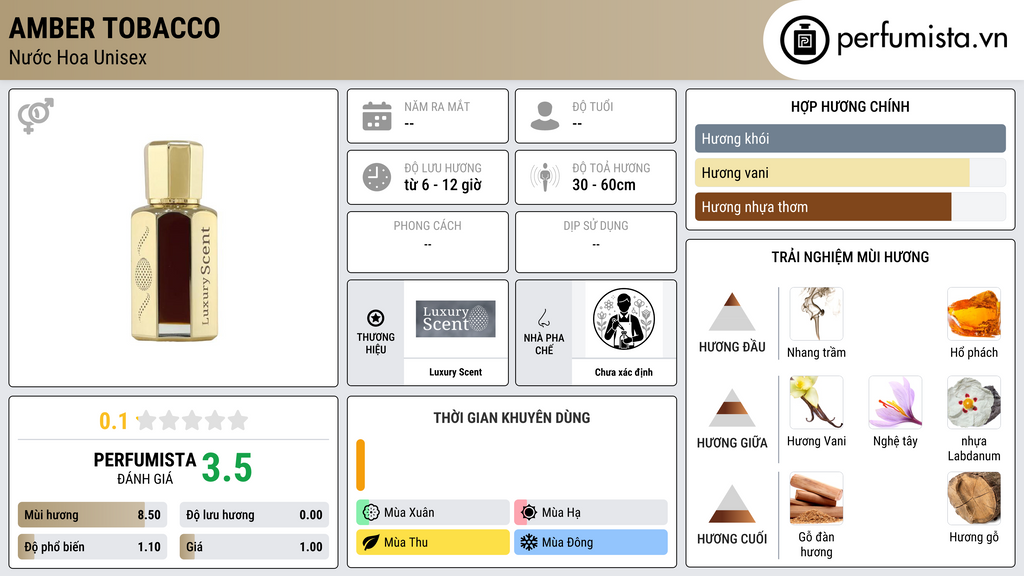Click the five-star rating row
This screenshot has height=576, width=1024.
(193, 421)
